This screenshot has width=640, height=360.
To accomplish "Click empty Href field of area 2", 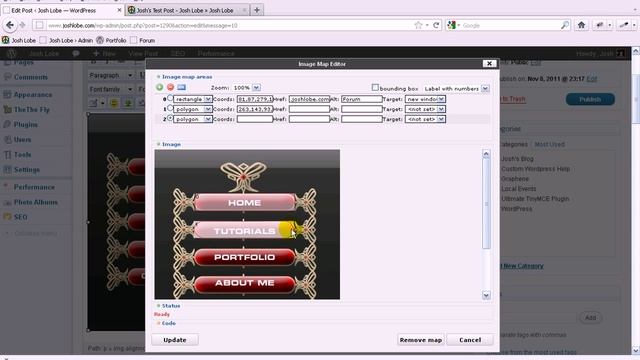I will [x=309, y=119].
